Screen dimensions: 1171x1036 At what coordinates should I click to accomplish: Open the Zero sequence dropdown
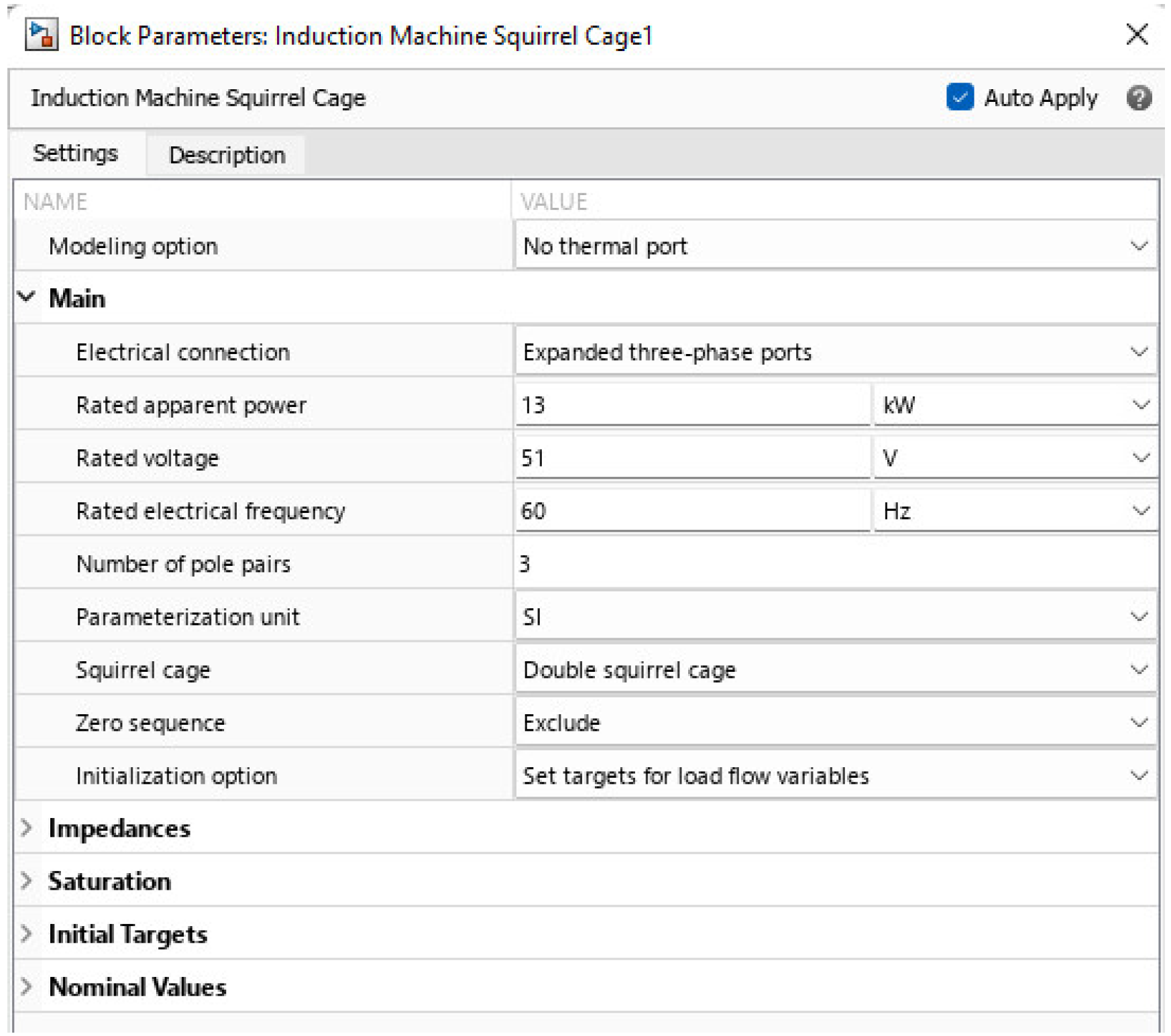pyautogui.click(x=836, y=723)
